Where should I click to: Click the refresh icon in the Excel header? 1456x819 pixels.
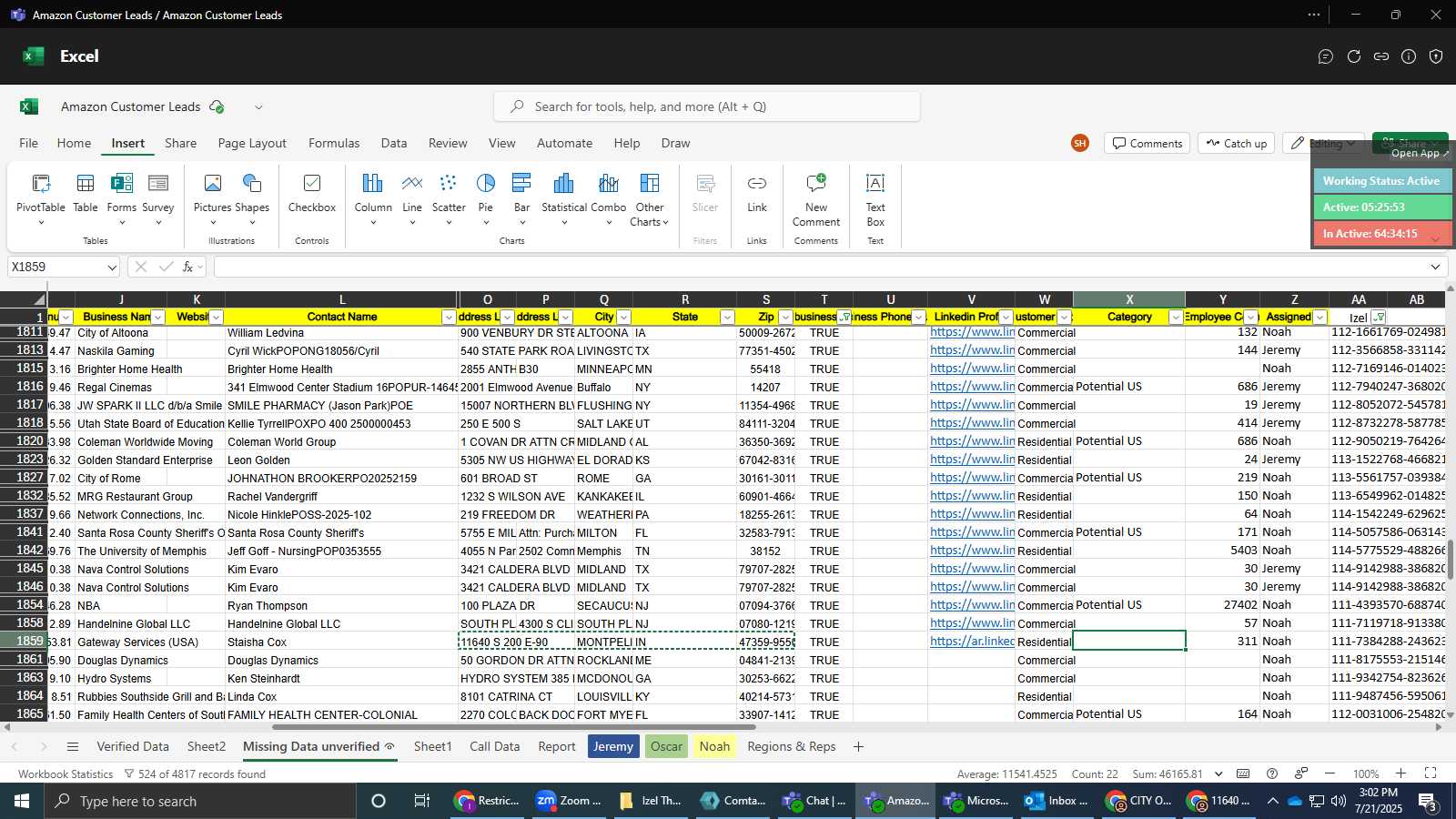pyautogui.click(x=1354, y=56)
